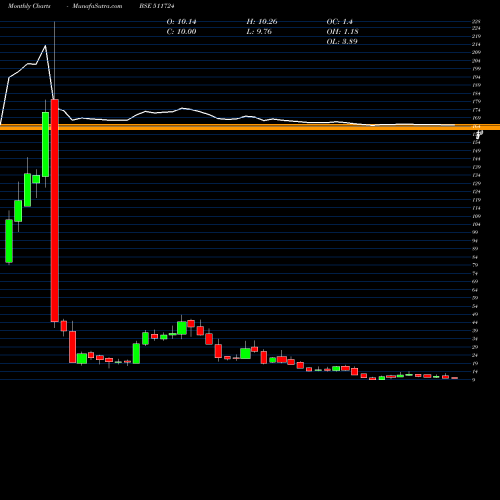
Task: Click the "BSE 511724" symbol label
Action: click(157, 6)
